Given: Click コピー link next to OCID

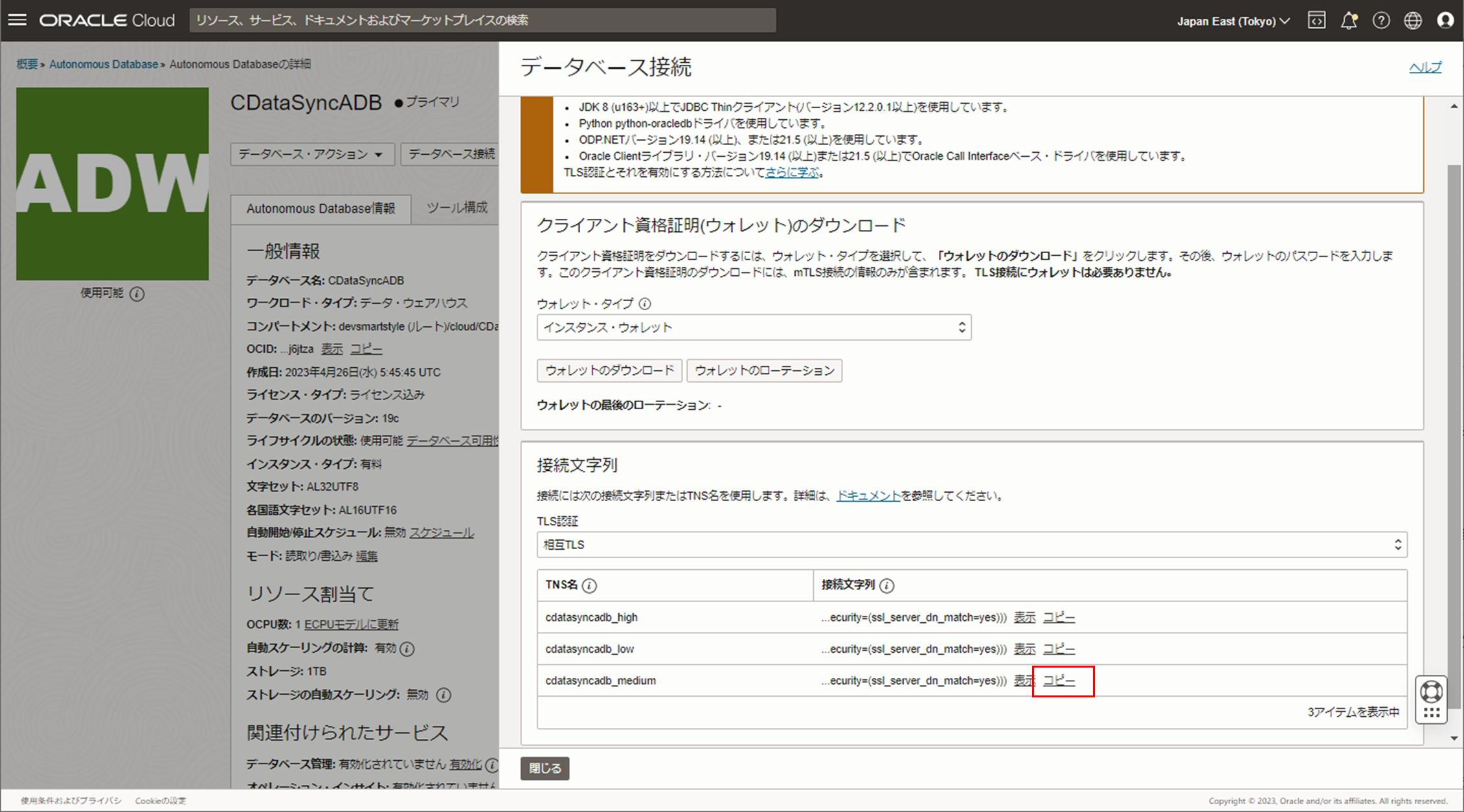Looking at the screenshot, I should (366, 349).
